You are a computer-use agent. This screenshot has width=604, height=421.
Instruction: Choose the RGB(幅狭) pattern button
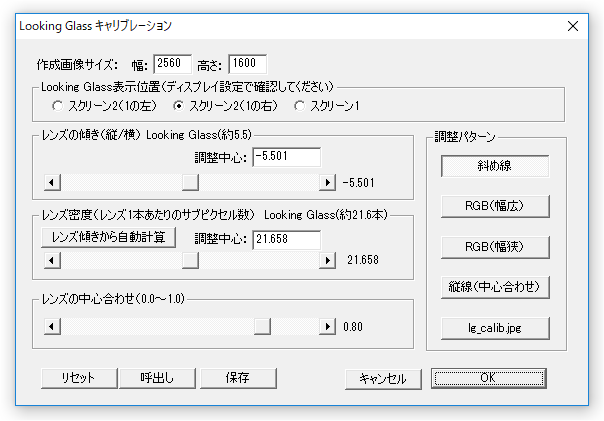pos(495,247)
